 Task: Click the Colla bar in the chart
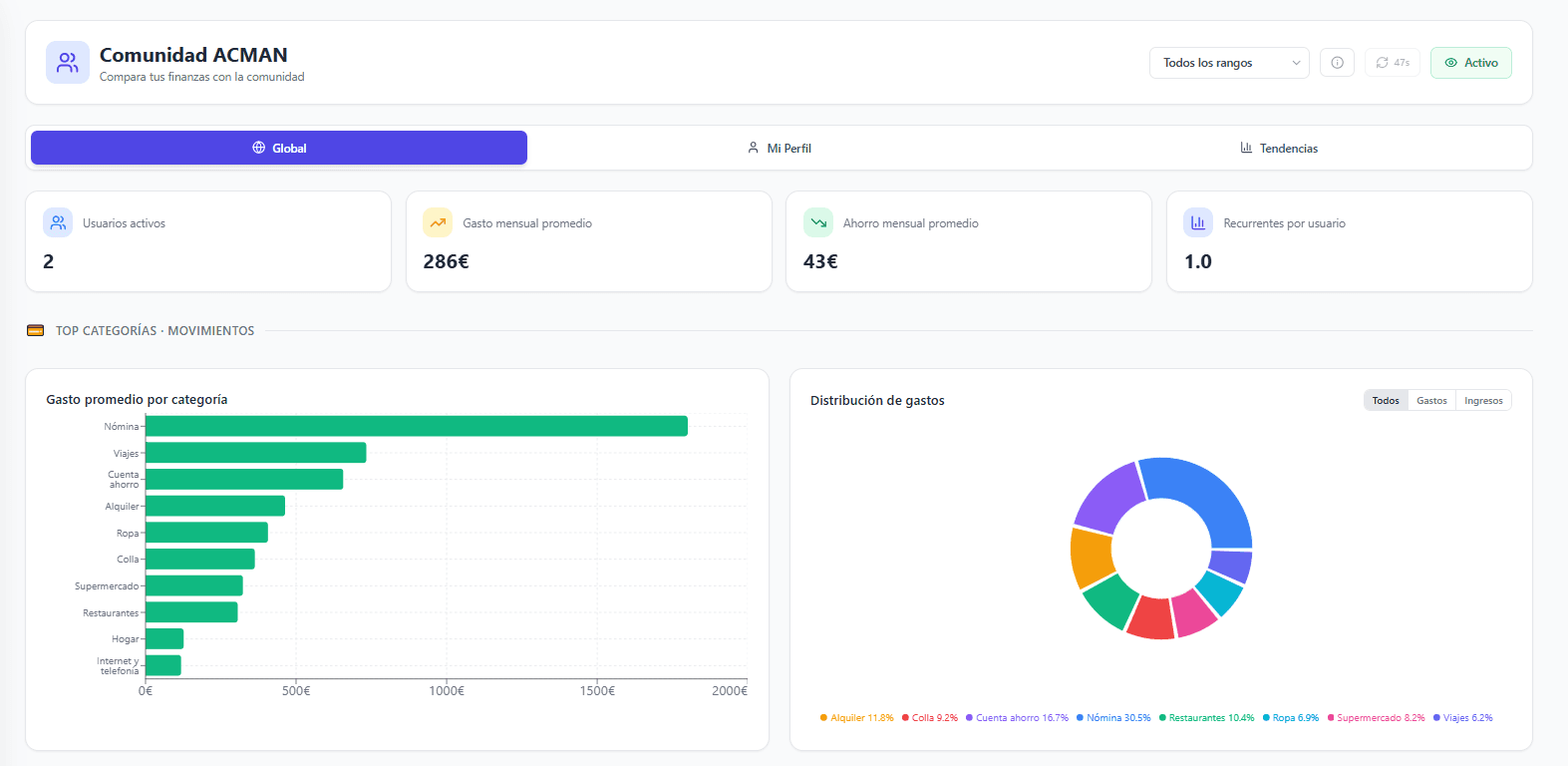200,559
